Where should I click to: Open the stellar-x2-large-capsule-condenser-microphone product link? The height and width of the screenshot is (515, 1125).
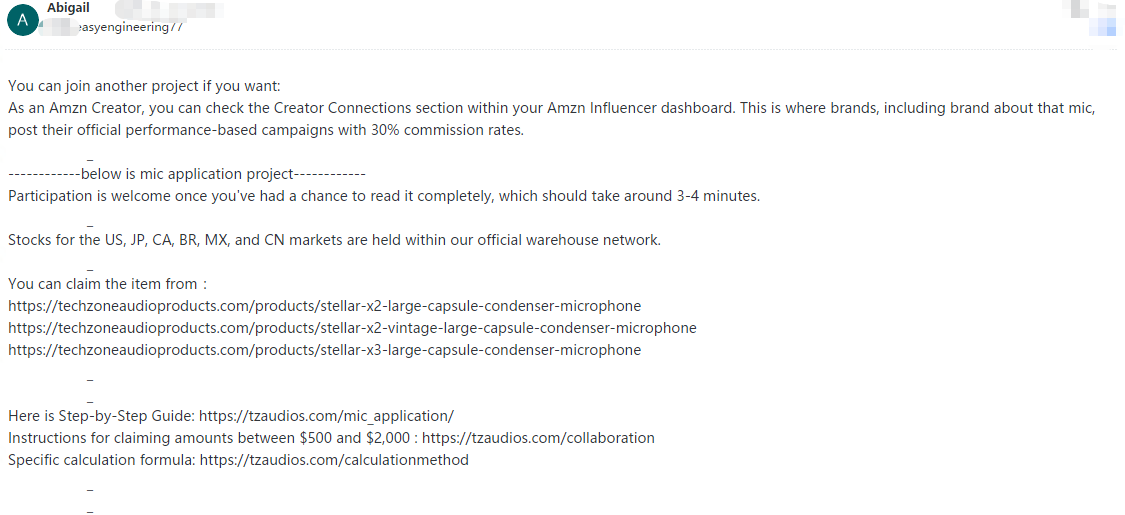pos(324,306)
